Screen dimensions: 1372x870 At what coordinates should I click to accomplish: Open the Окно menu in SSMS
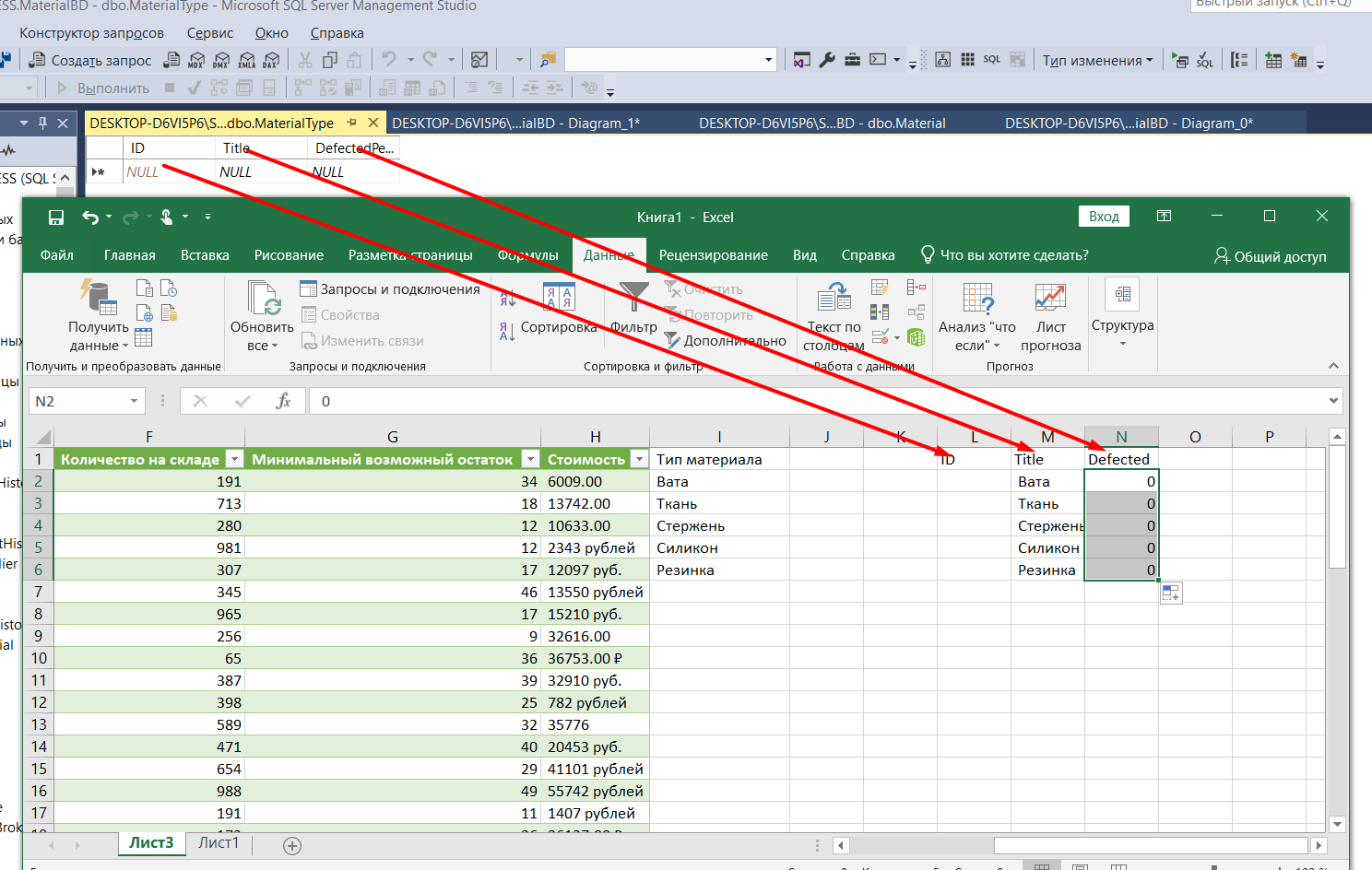coord(272,33)
